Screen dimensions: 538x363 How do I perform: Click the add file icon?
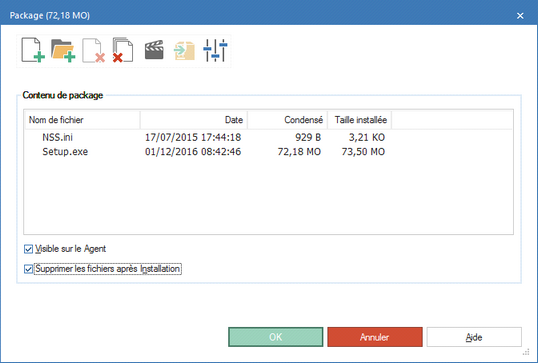[33, 50]
